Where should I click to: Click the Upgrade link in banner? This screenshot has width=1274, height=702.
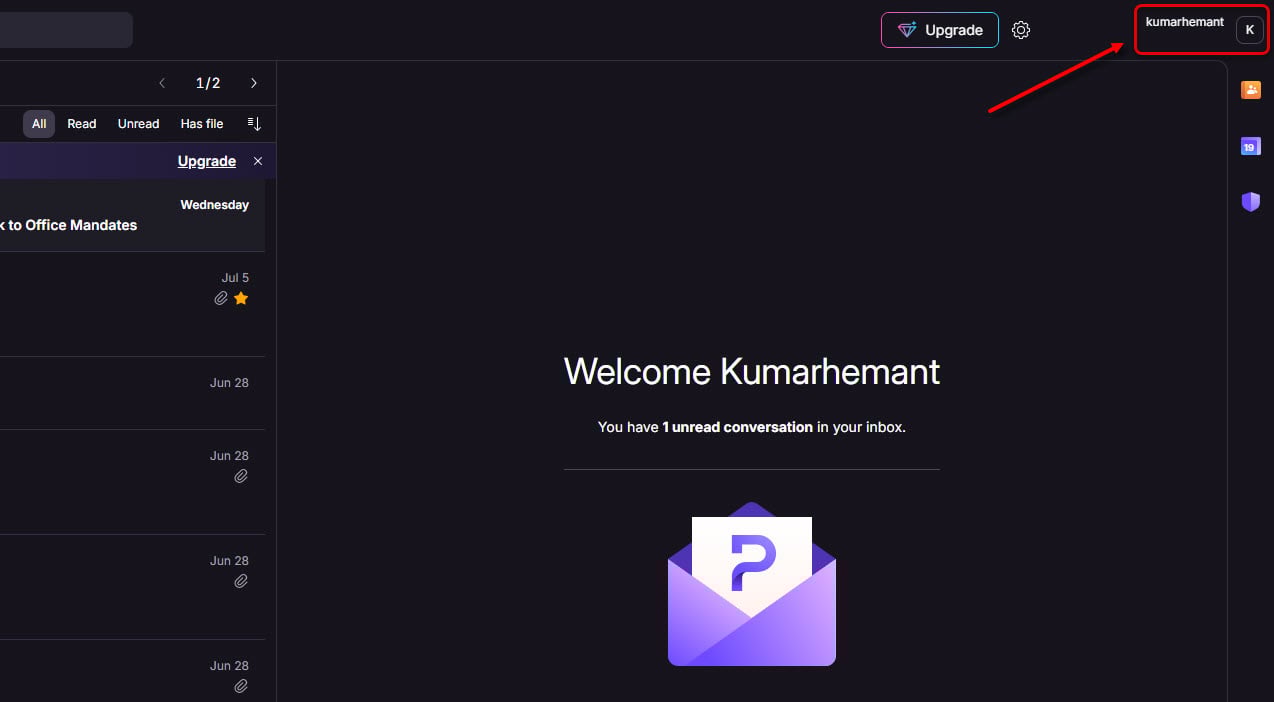206,161
